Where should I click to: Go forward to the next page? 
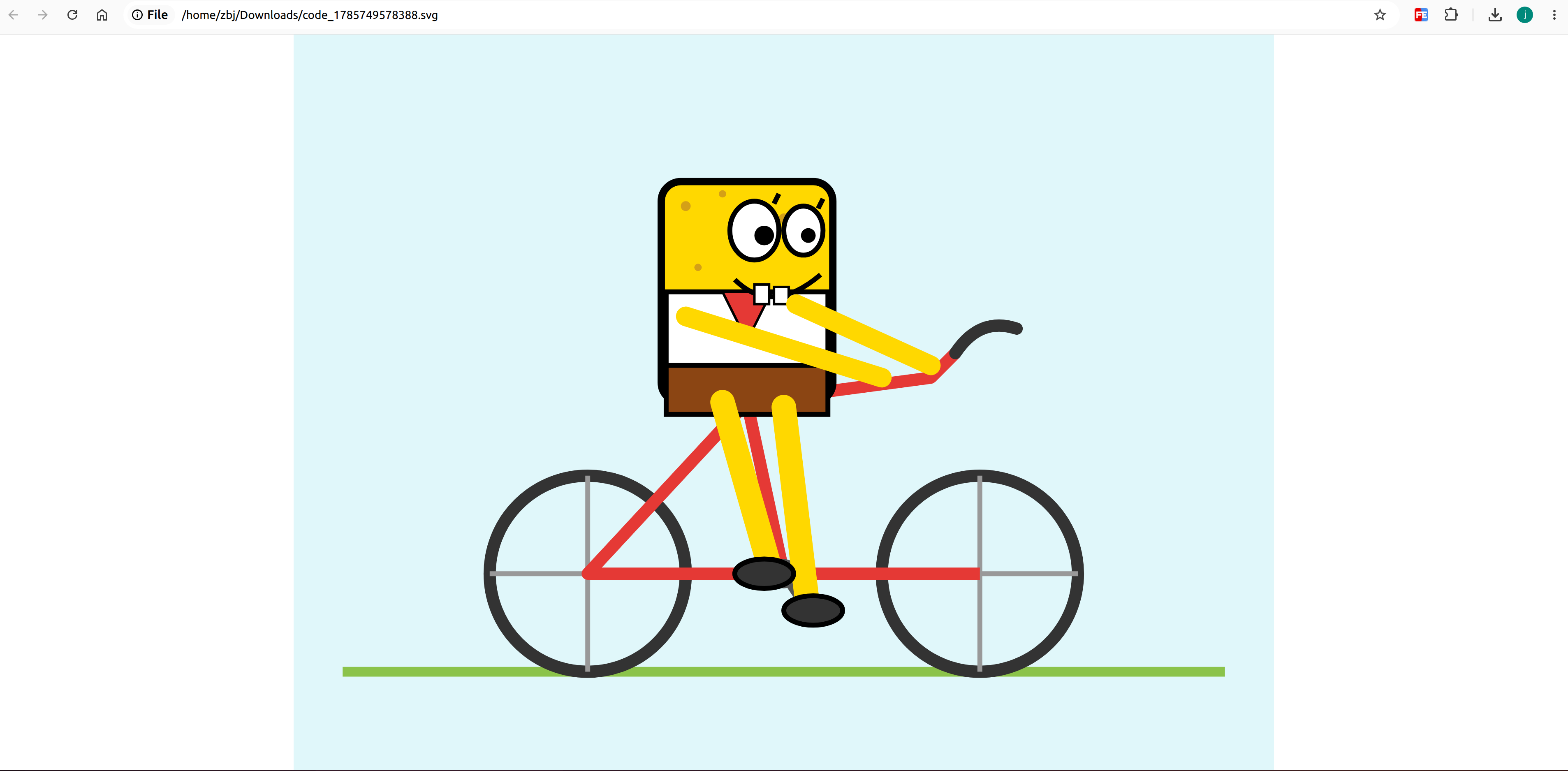click(x=43, y=15)
